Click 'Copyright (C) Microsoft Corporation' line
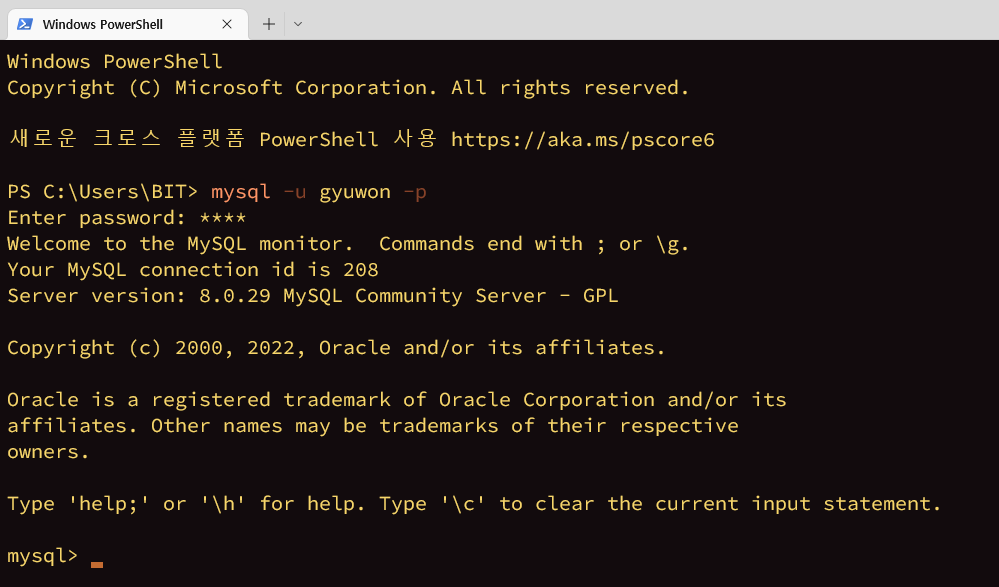Viewport: 999px width, 587px height. click(x=348, y=87)
